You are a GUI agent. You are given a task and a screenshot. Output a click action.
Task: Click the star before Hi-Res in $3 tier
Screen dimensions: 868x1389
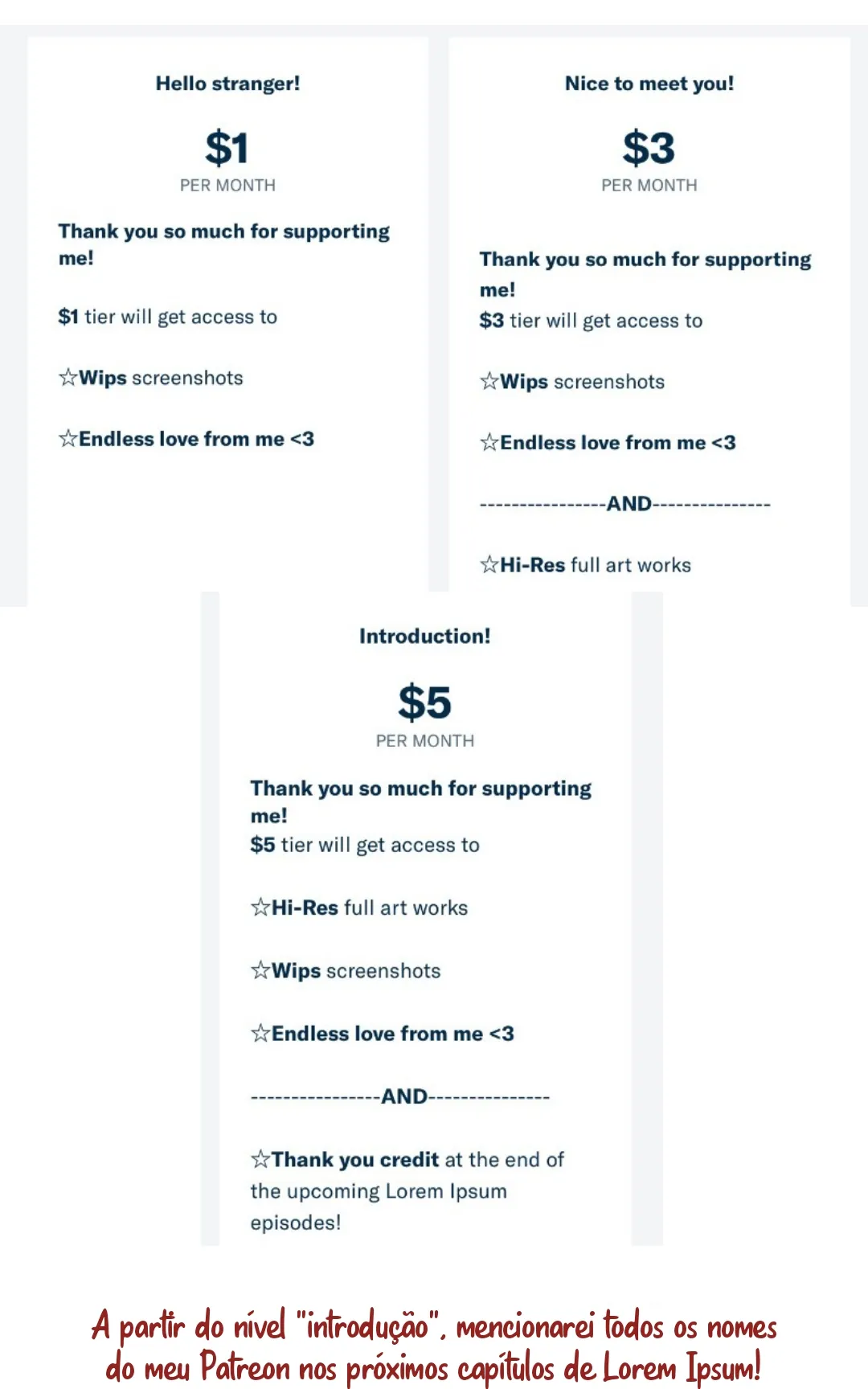(x=489, y=564)
